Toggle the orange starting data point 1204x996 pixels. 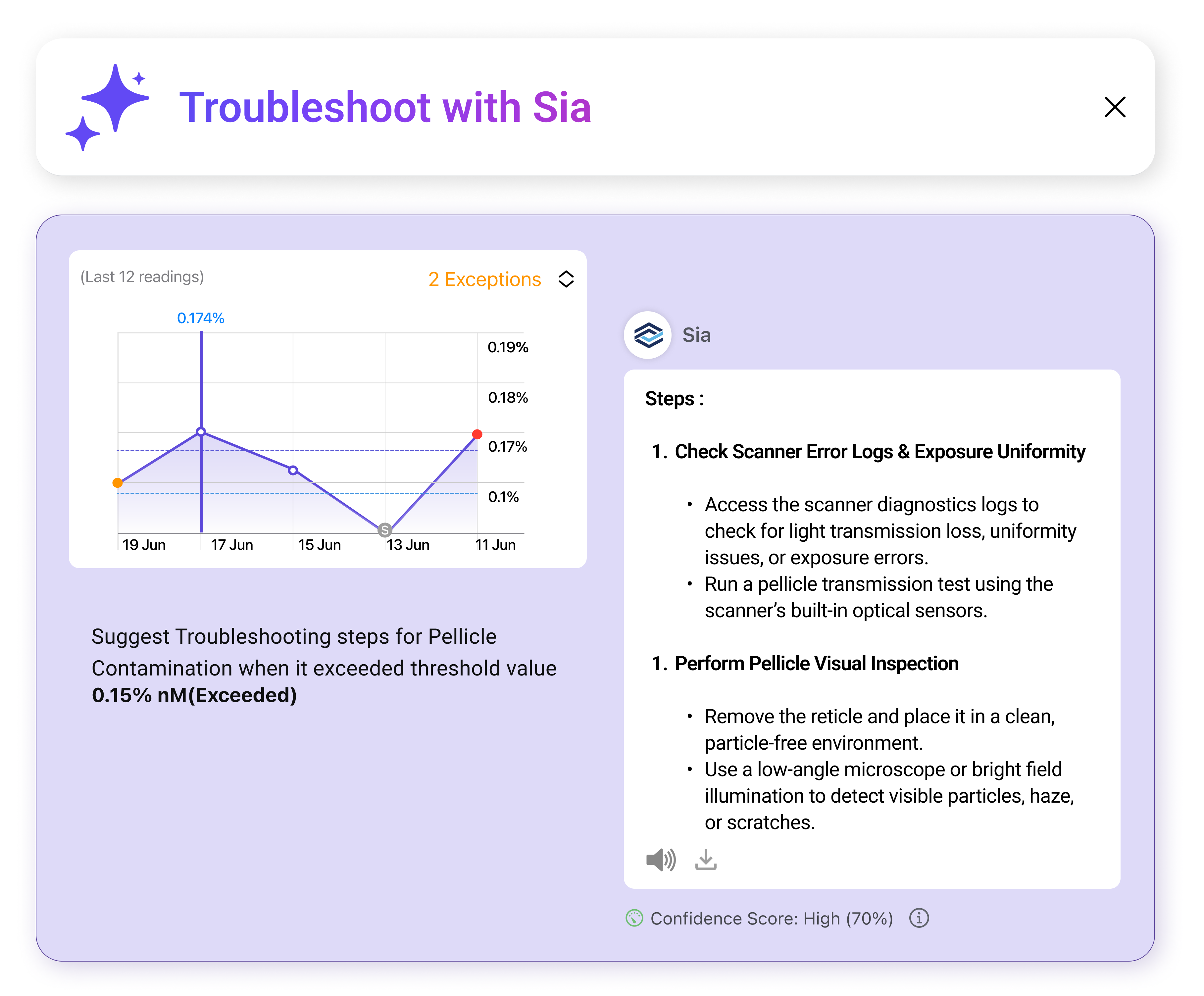pyautogui.click(x=118, y=483)
